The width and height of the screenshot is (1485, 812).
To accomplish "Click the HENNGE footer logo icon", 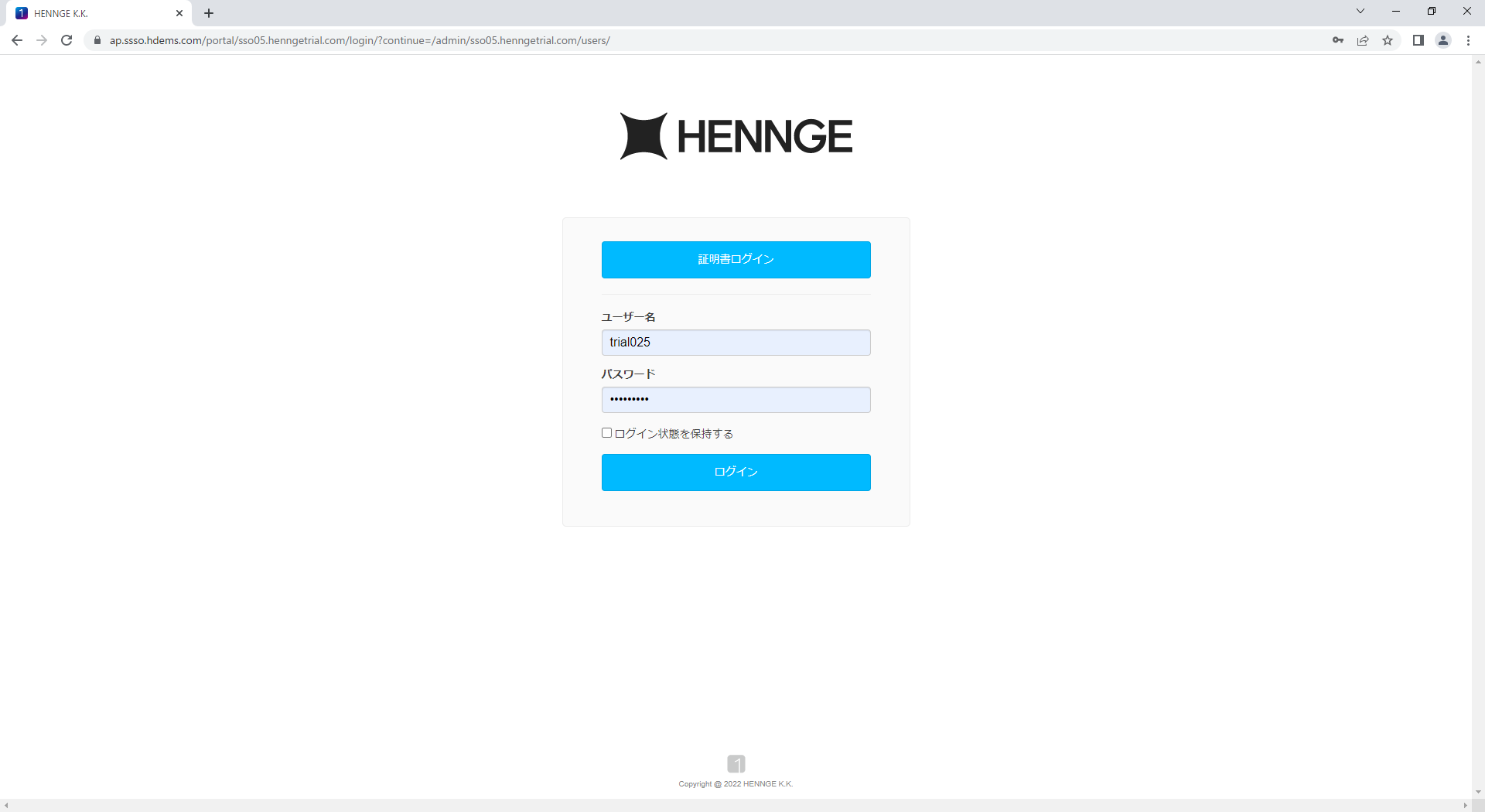I will [x=736, y=764].
